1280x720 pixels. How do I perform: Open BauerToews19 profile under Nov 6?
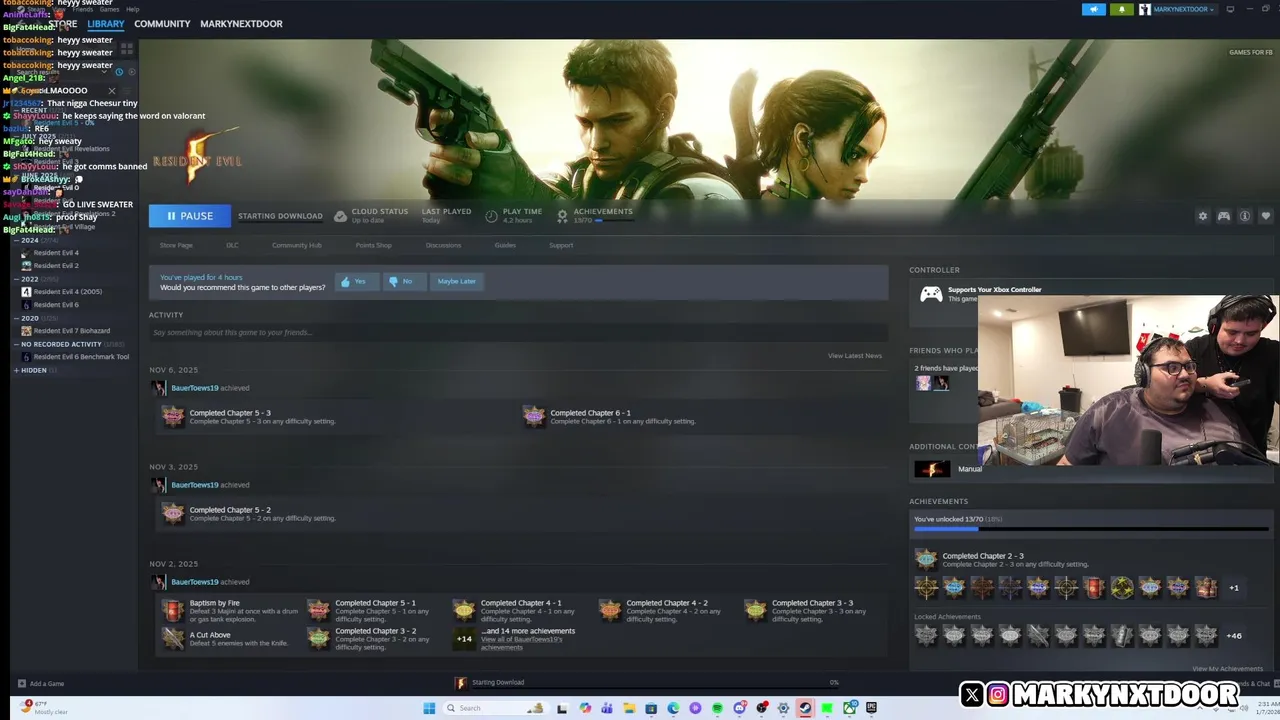195,388
